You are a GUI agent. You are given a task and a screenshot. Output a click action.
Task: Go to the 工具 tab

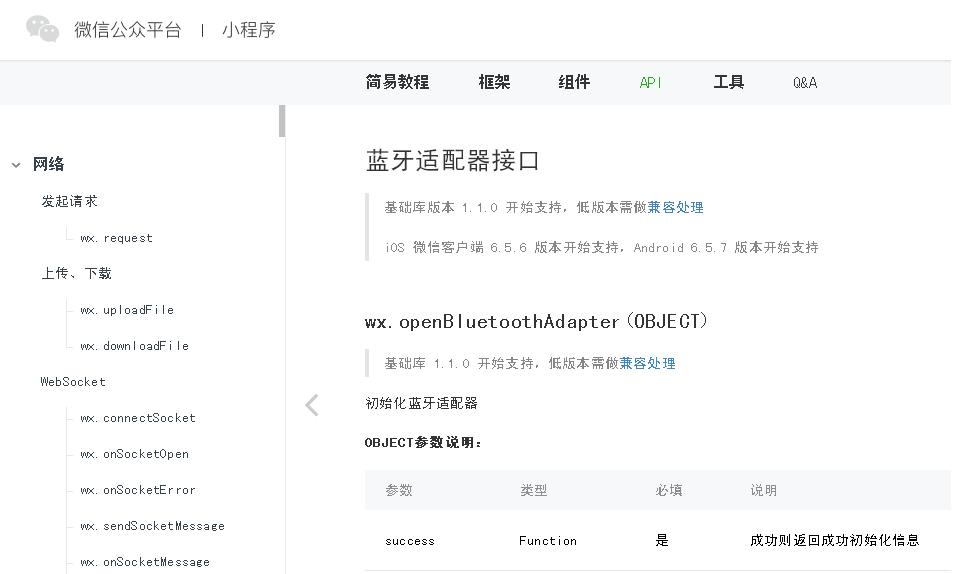click(729, 83)
